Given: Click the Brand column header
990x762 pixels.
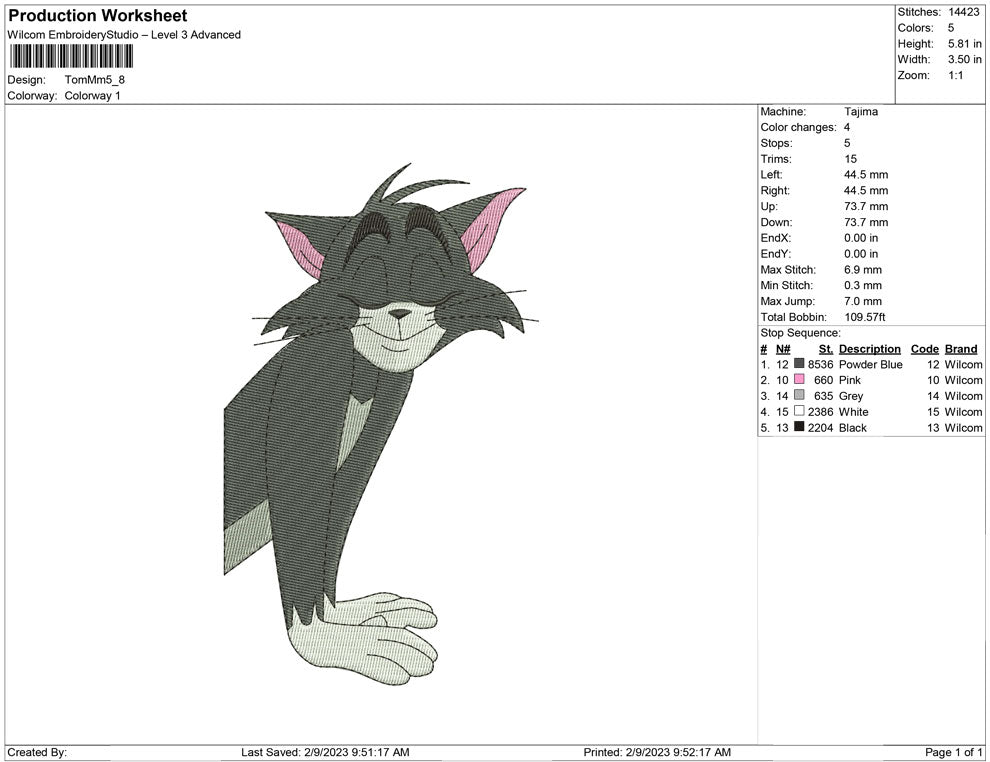Looking at the screenshot, I should click(961, 349).
